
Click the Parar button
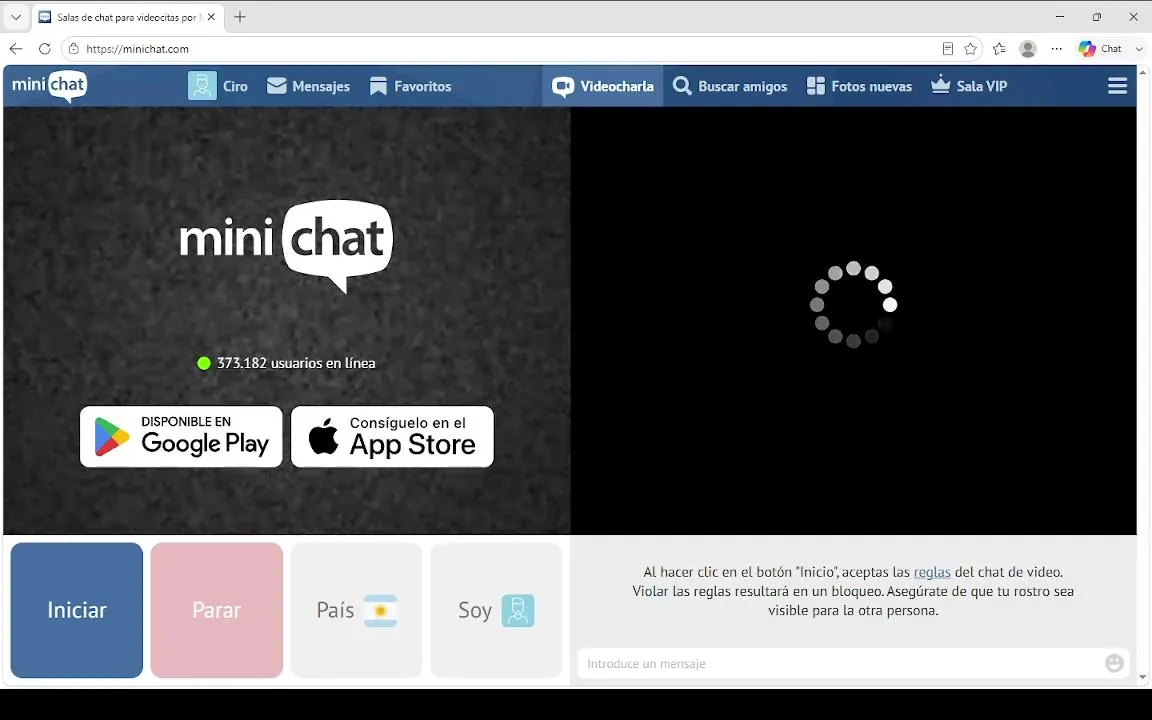click(217, 610)
